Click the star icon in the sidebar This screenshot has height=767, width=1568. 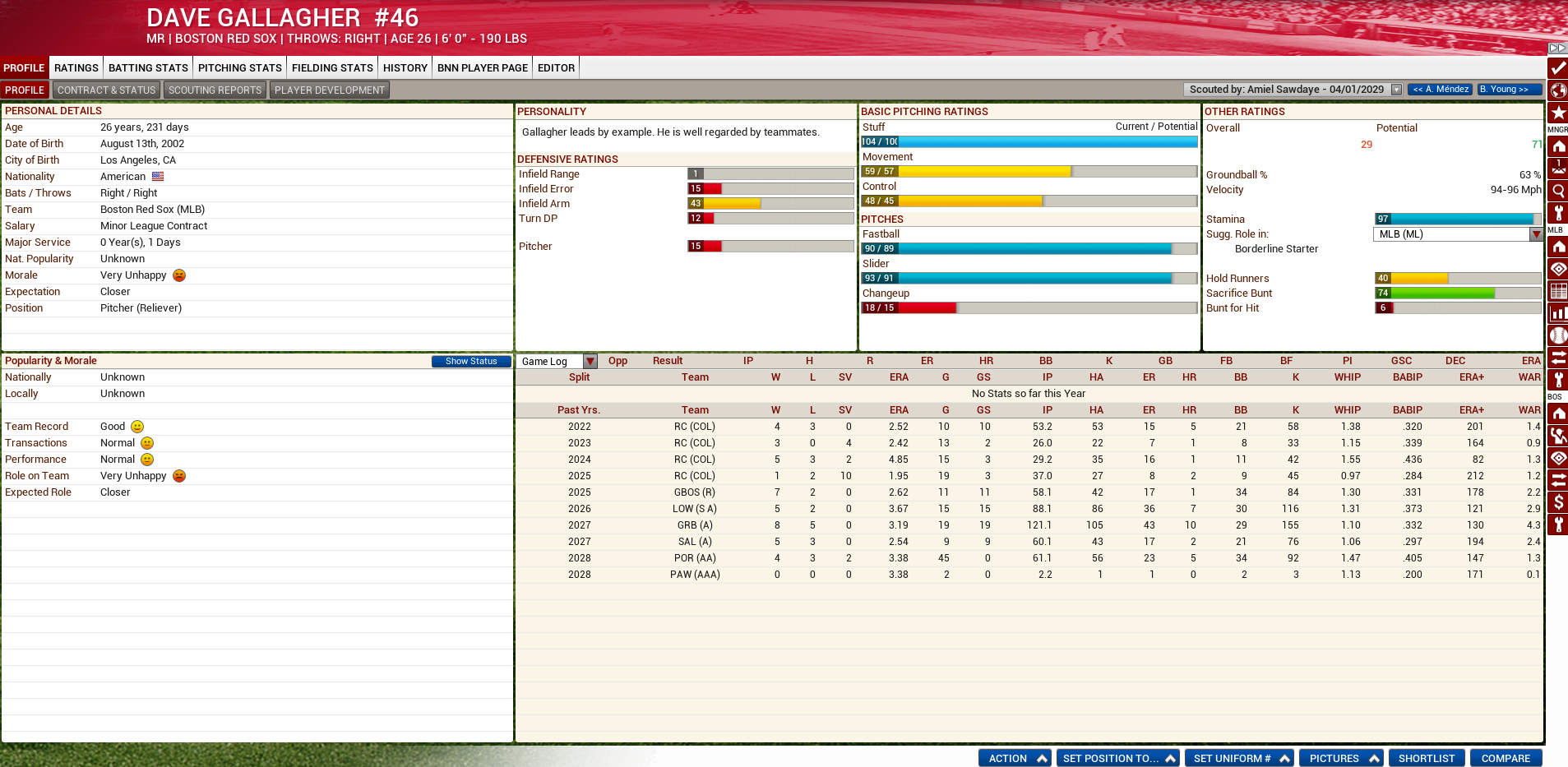pyautogui.click(x=1557, y=113)
